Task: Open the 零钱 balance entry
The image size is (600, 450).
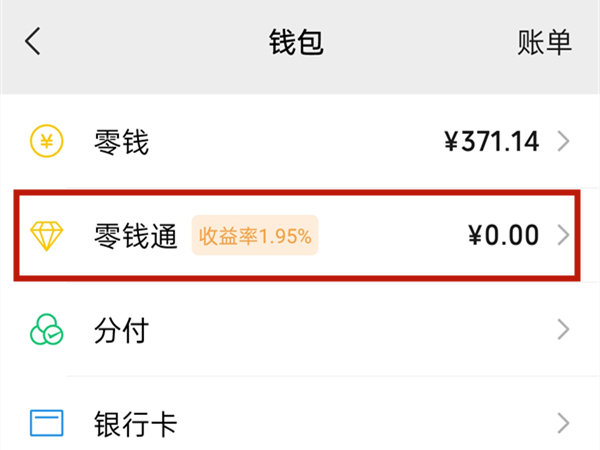Action: pyautogui.click(x=121, y=143)
